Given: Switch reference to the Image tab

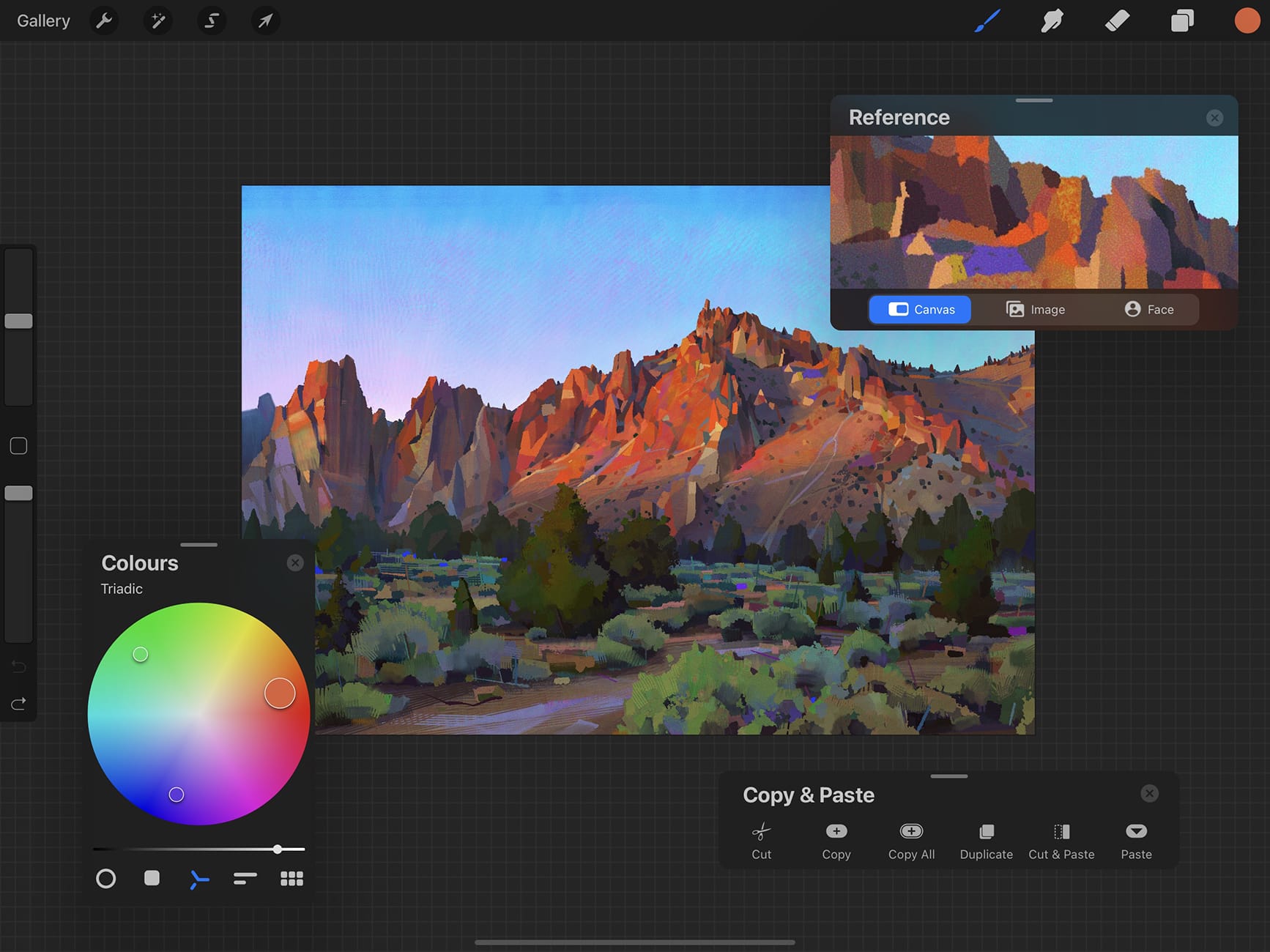Looking at the screenshot, I should pos(1035,309).
